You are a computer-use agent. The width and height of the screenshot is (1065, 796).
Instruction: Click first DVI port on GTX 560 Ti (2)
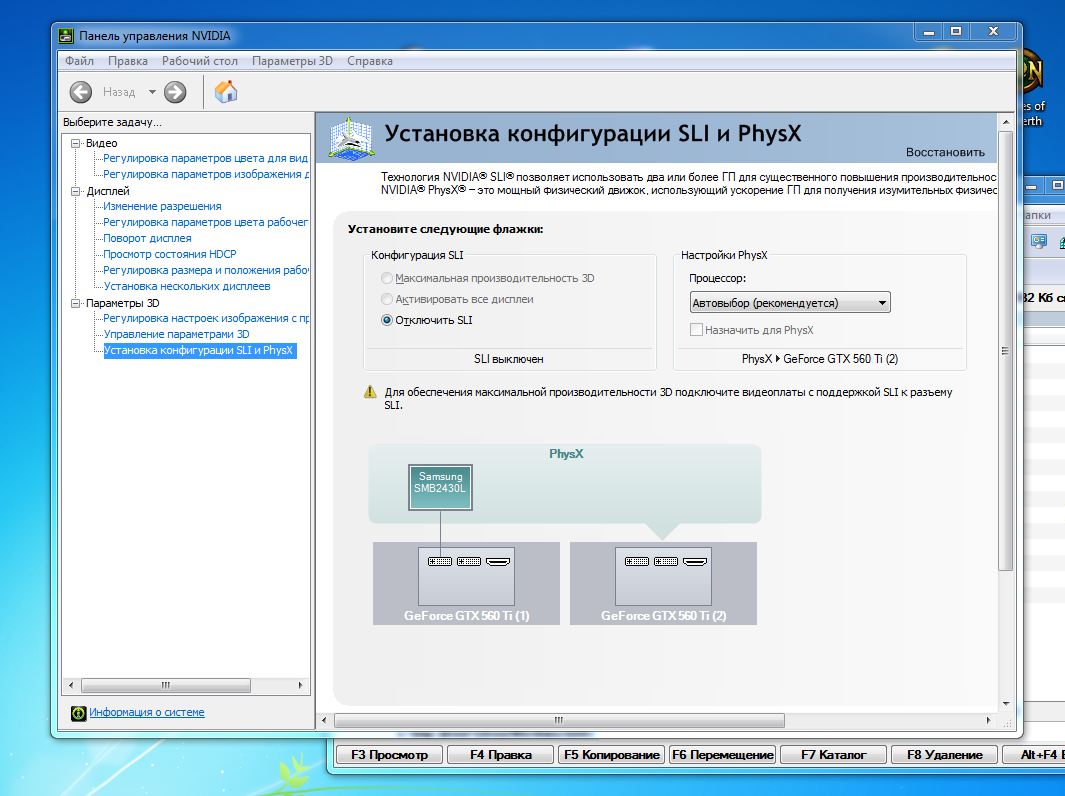point(637,561)
